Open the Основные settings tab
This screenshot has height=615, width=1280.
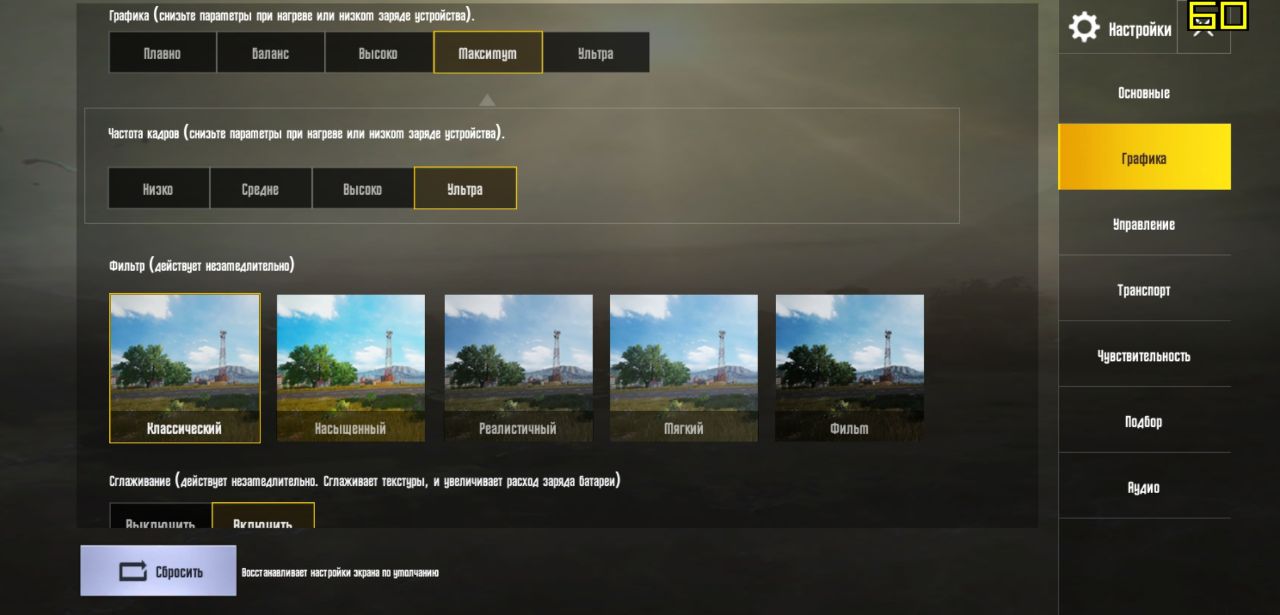[x=1144, y=93]
